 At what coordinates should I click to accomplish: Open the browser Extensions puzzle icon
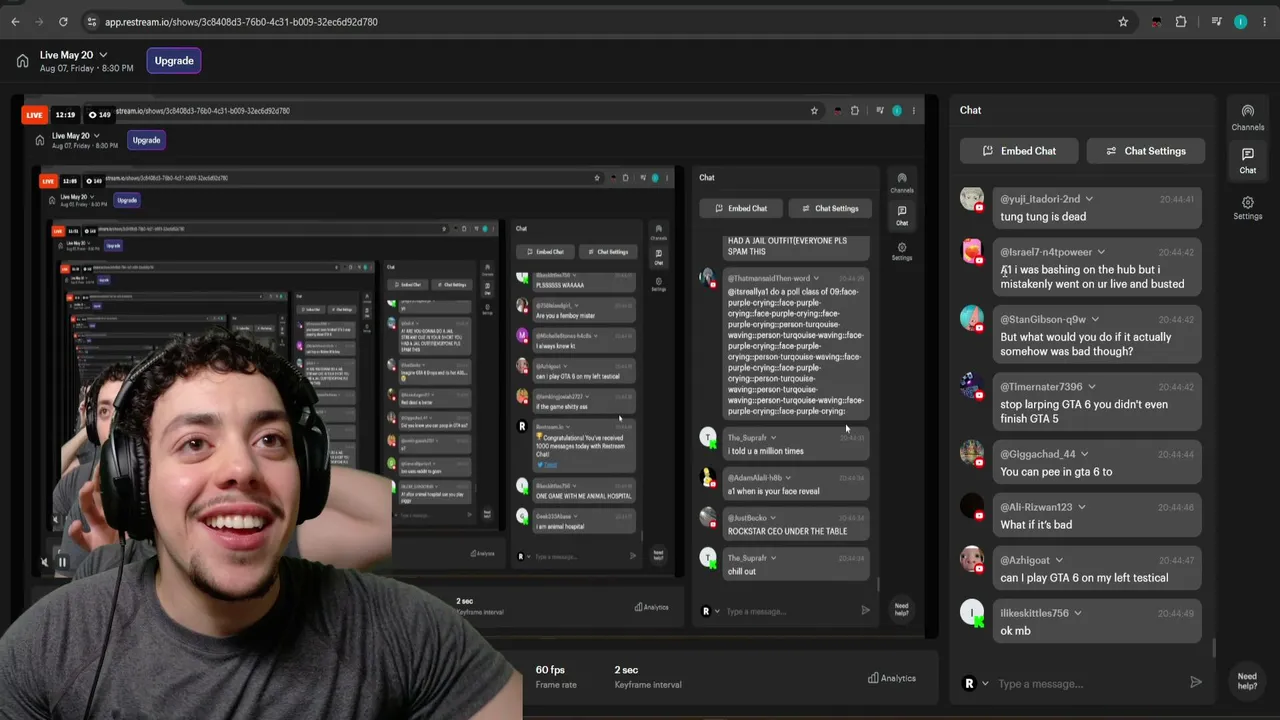point(1181,21)
